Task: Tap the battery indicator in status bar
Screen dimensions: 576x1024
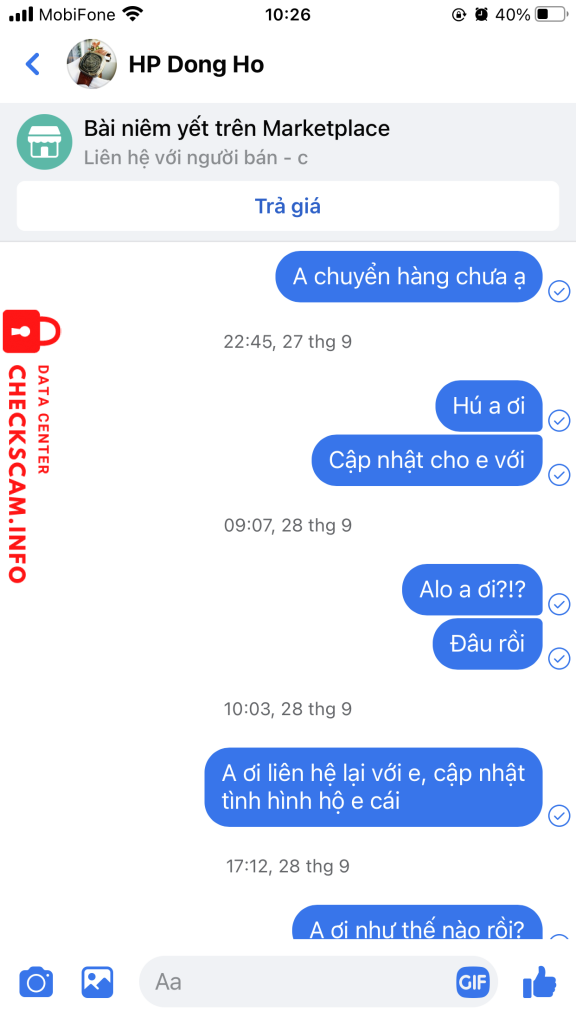Action: pos(551,14)
